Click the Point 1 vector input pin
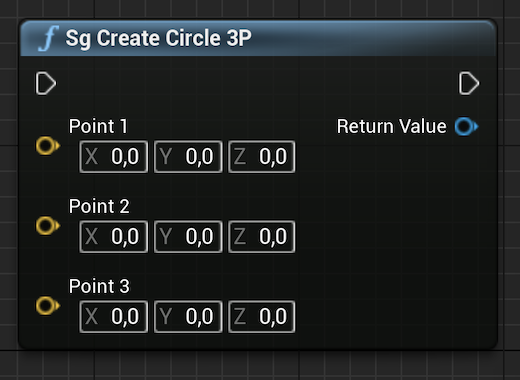This screenshot has height=380, width=520. pos(48,146)
